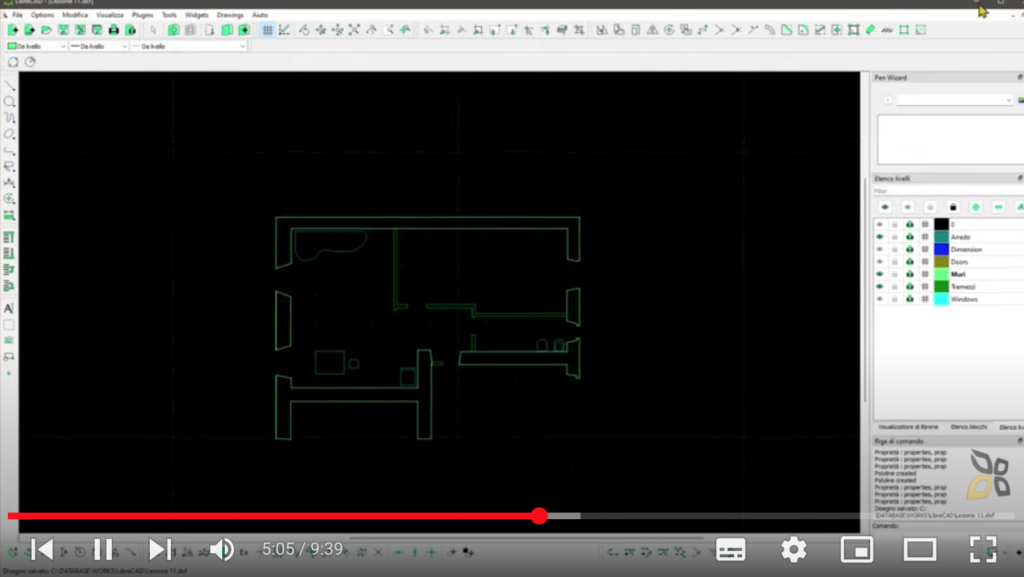Click the Windows layer cyan swatch
This screenshot has width=1024, height=577.
point(941,299)
